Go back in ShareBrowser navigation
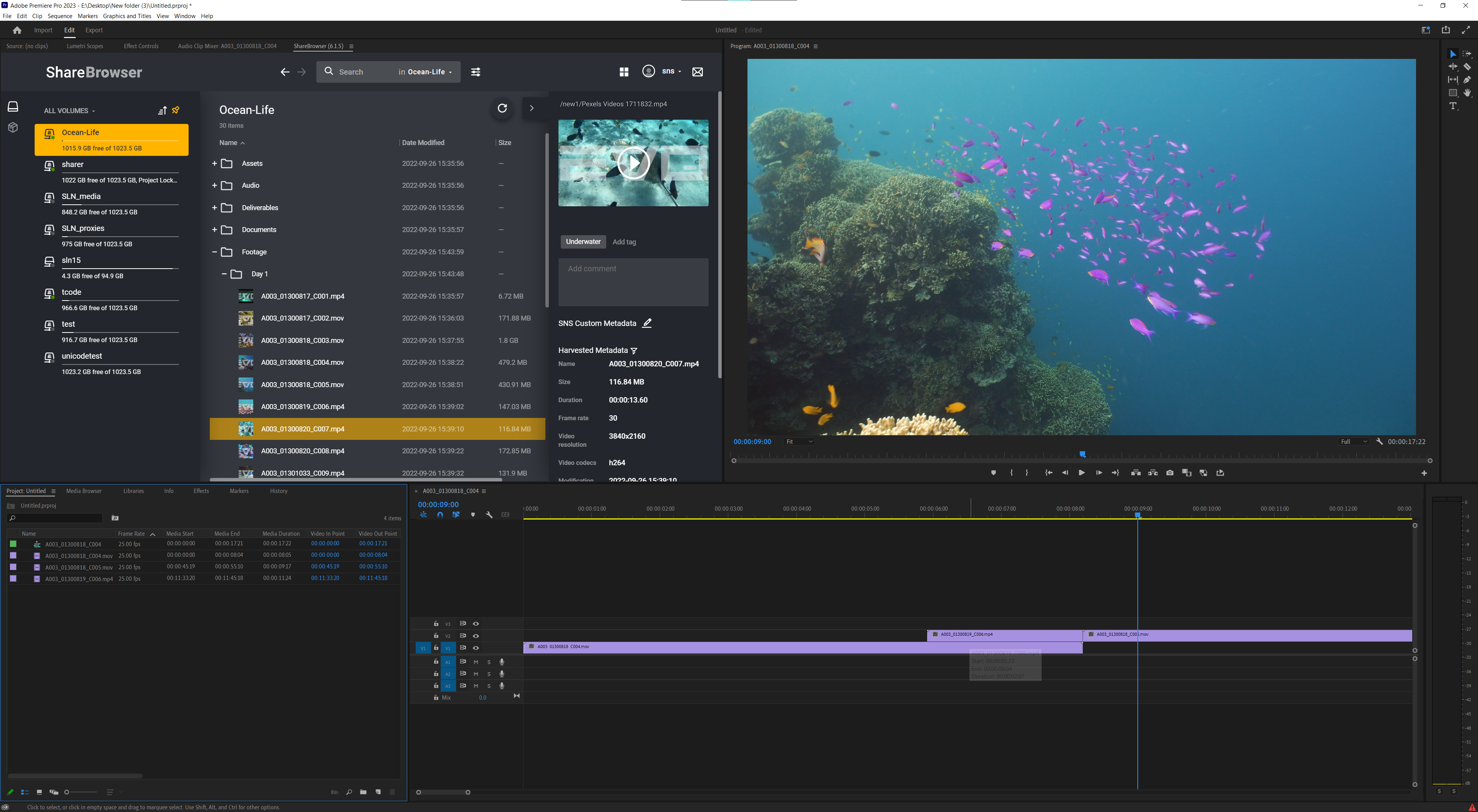The image size is (1478, 812). click(285, 72)
